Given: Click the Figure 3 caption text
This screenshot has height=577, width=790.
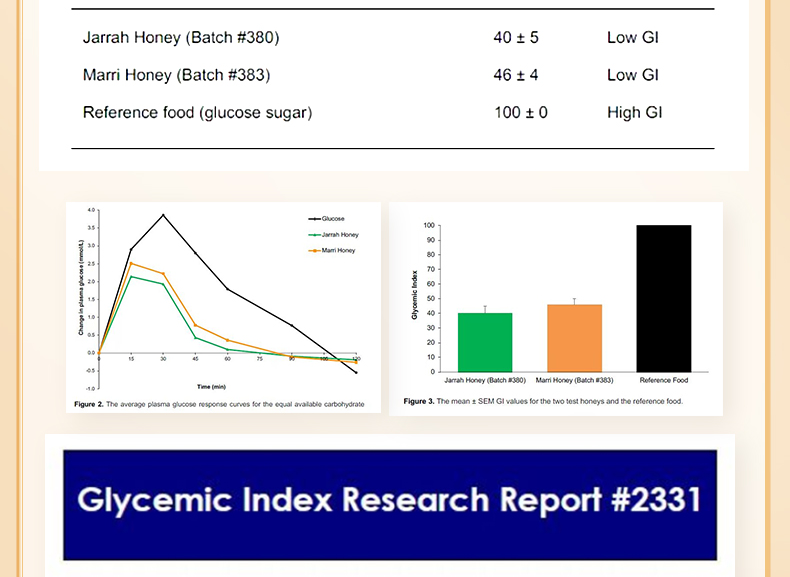Looking at the screenshot, I should 543,400.
